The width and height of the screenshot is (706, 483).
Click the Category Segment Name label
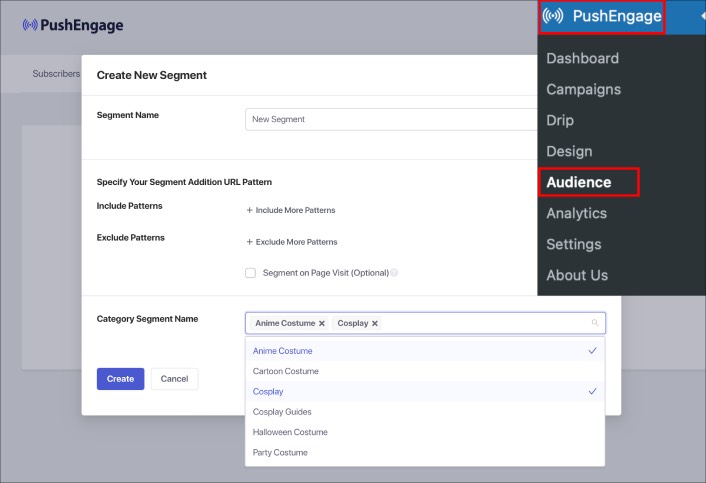click(147, 319)
